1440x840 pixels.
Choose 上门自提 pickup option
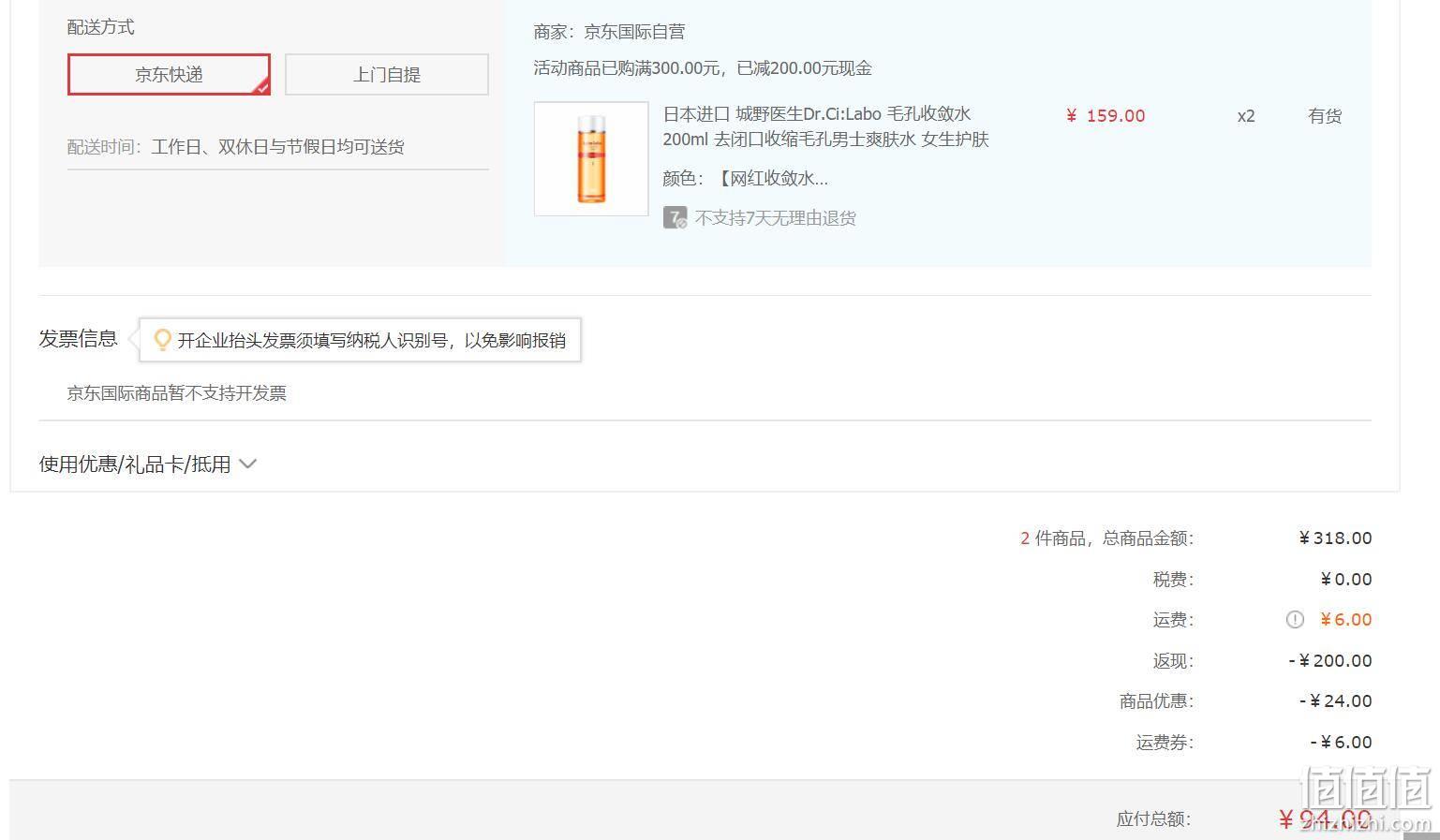tap(387, 75)
